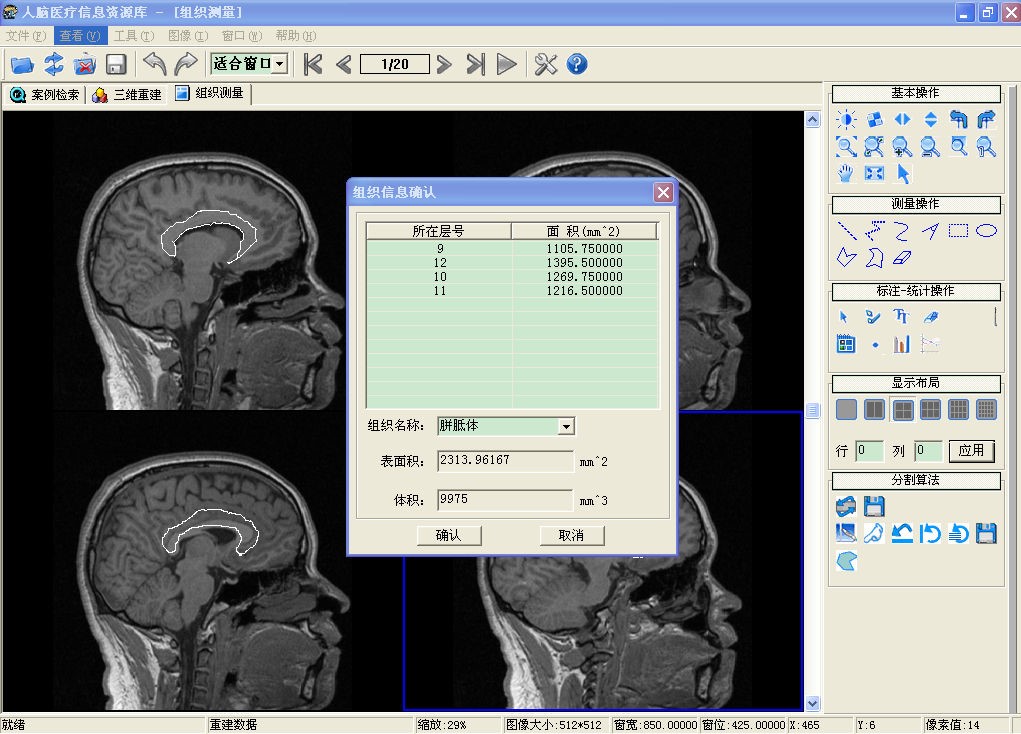Select the brightness/contrast adjustment tool

[846, 119]
